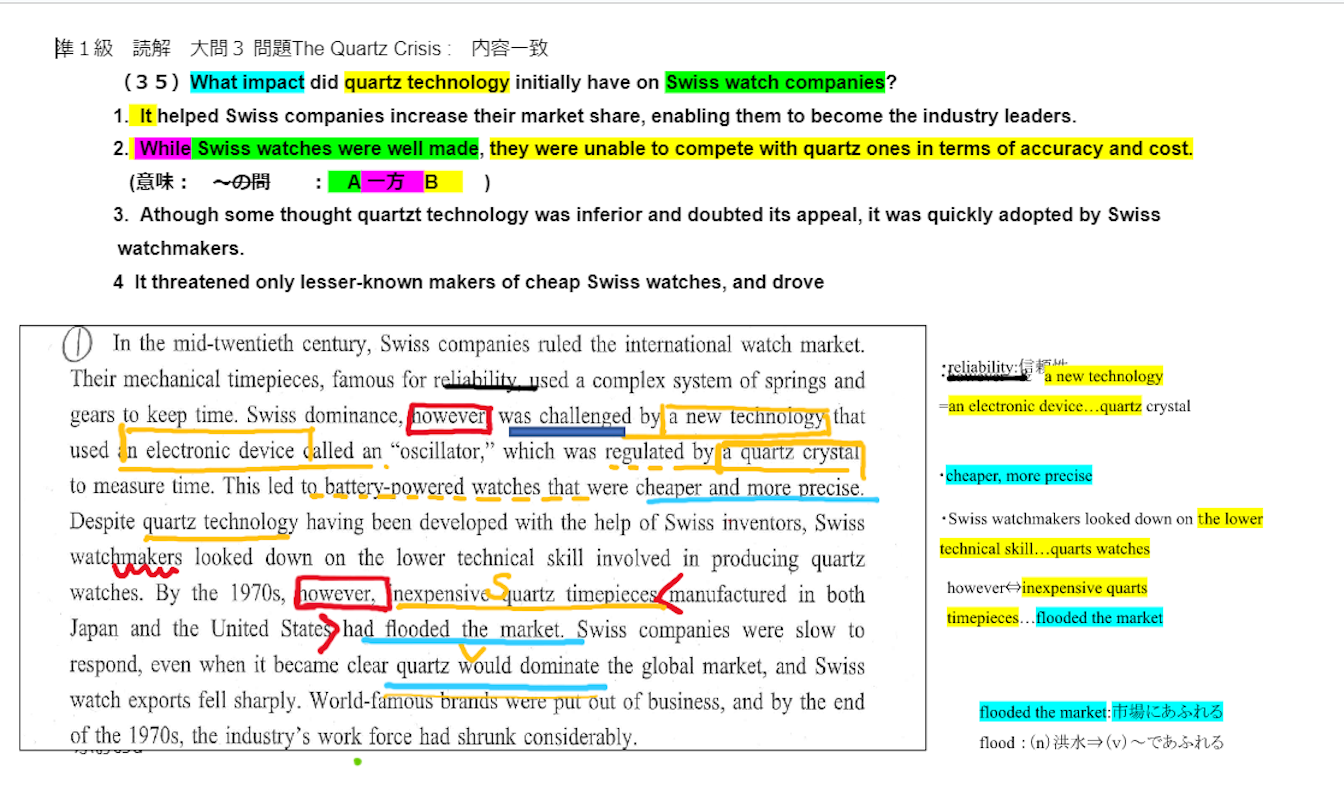This screenshot has width=1344, height=800.
Task: Click the first red-boxed "however" in the passage
Action: [x=449, y=416]
